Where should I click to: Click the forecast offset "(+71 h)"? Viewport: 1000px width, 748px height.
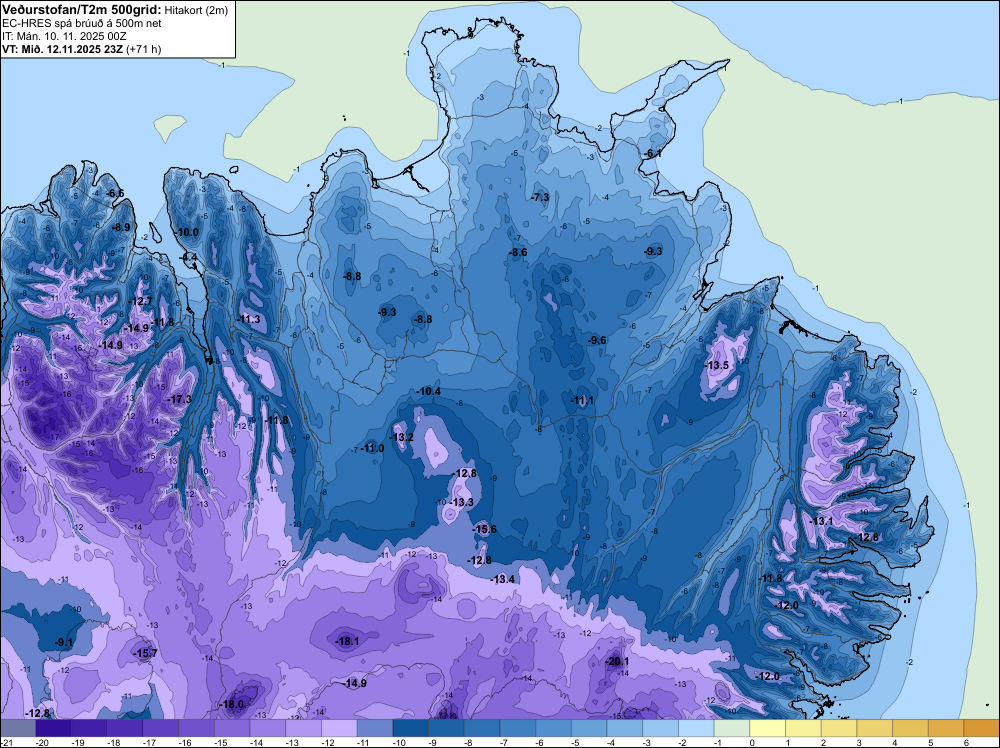pyautogui.click(x=143, y=49)
